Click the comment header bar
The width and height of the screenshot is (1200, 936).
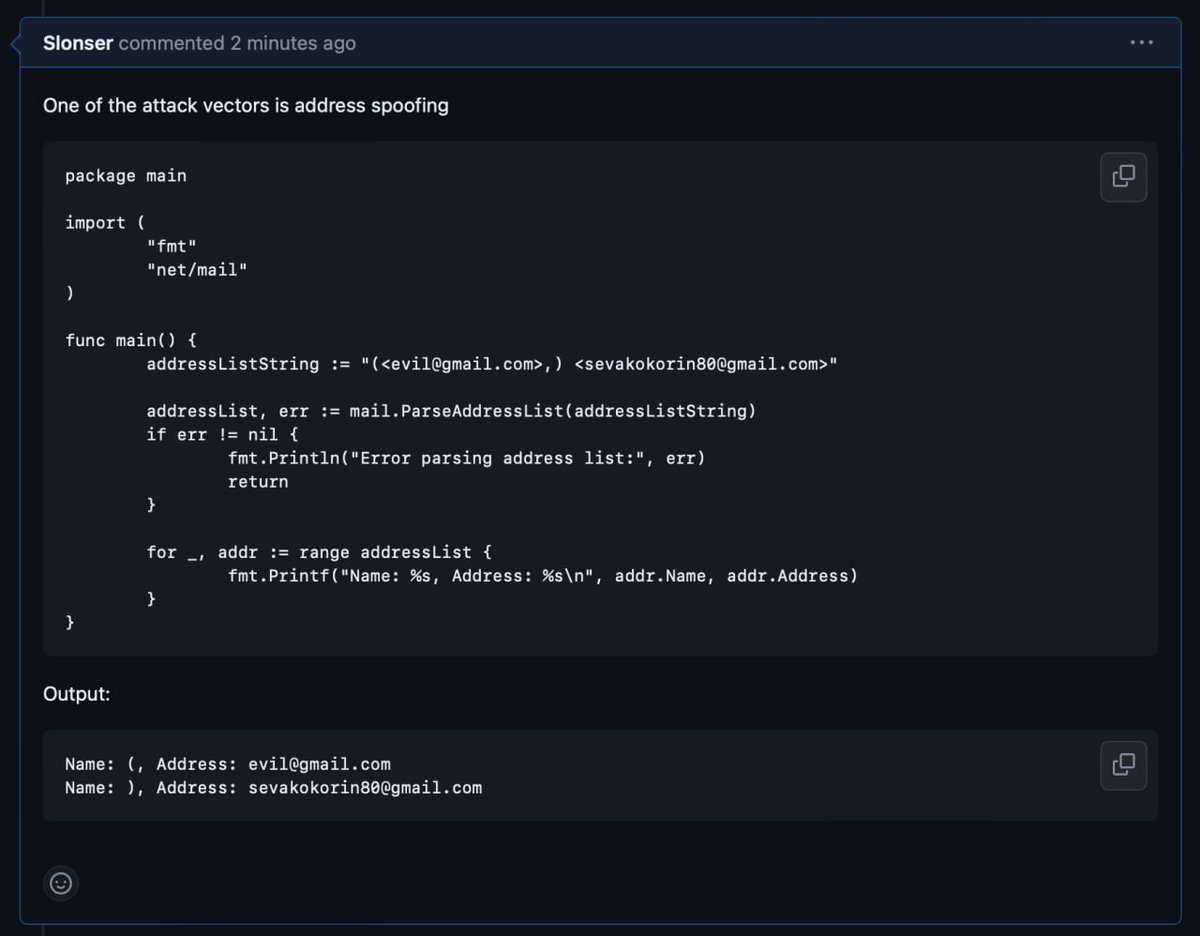[x=600, y=42]
